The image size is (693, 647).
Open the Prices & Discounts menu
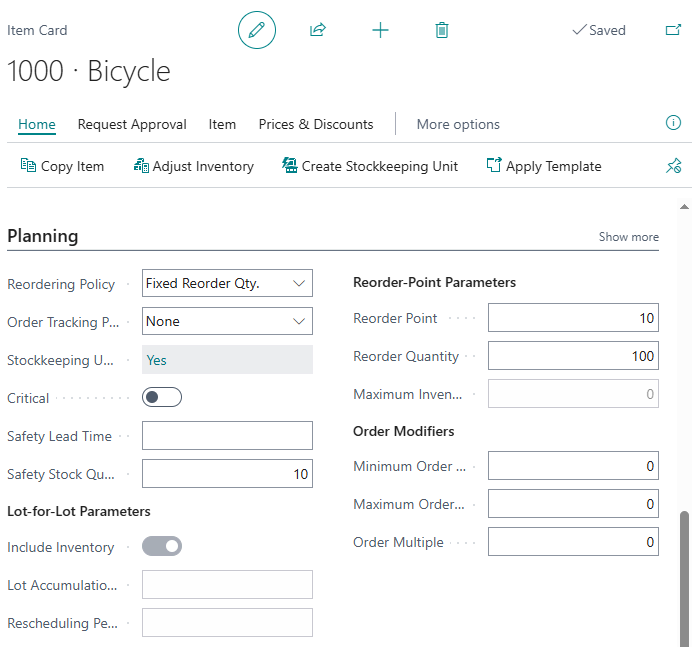point(316,124)
